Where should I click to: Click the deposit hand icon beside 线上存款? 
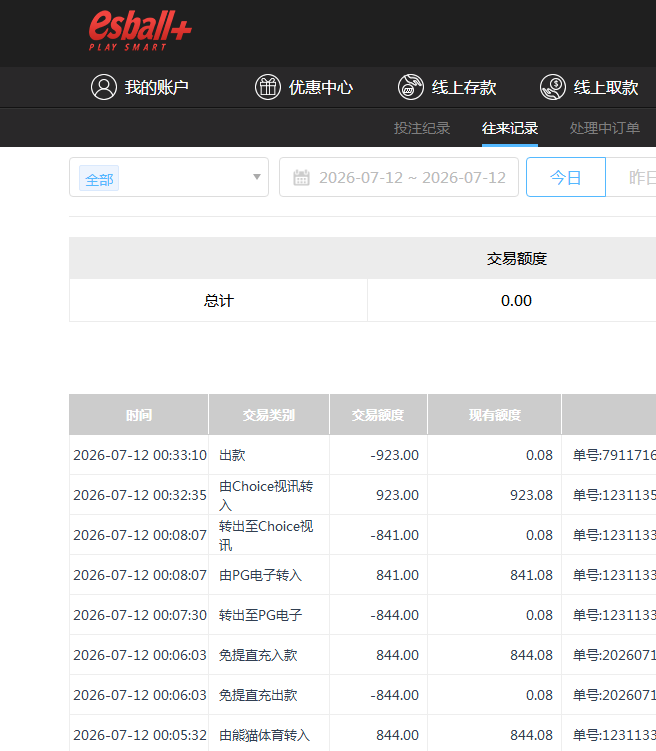point(411,87)
